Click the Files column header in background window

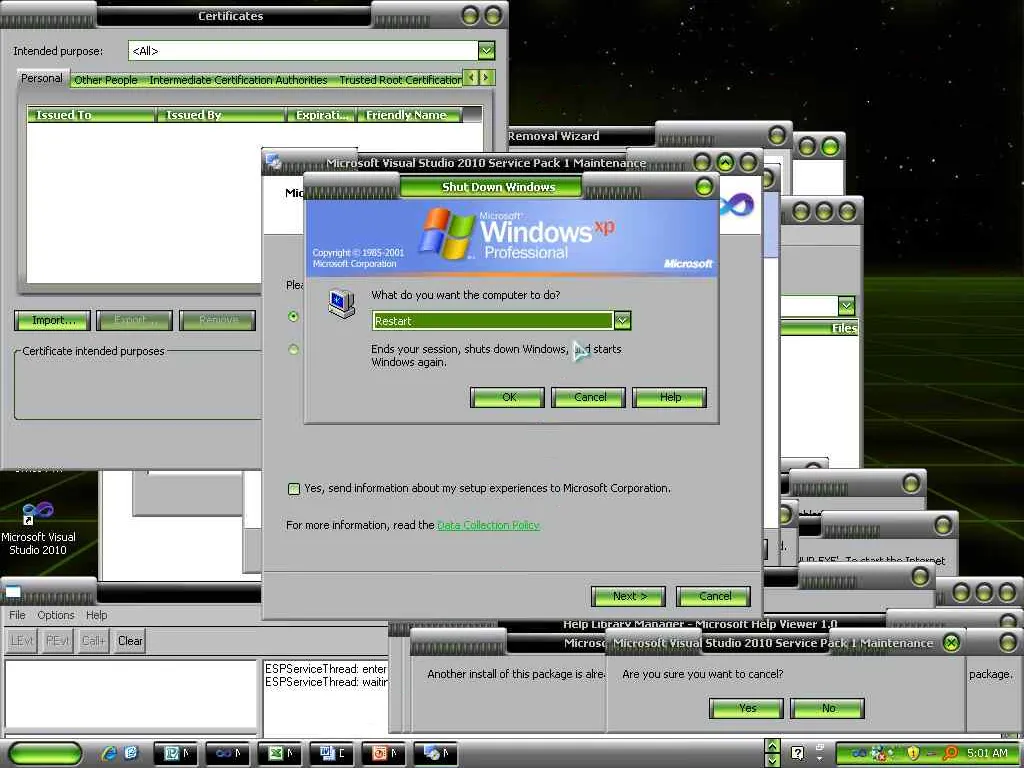click(820, 328)
